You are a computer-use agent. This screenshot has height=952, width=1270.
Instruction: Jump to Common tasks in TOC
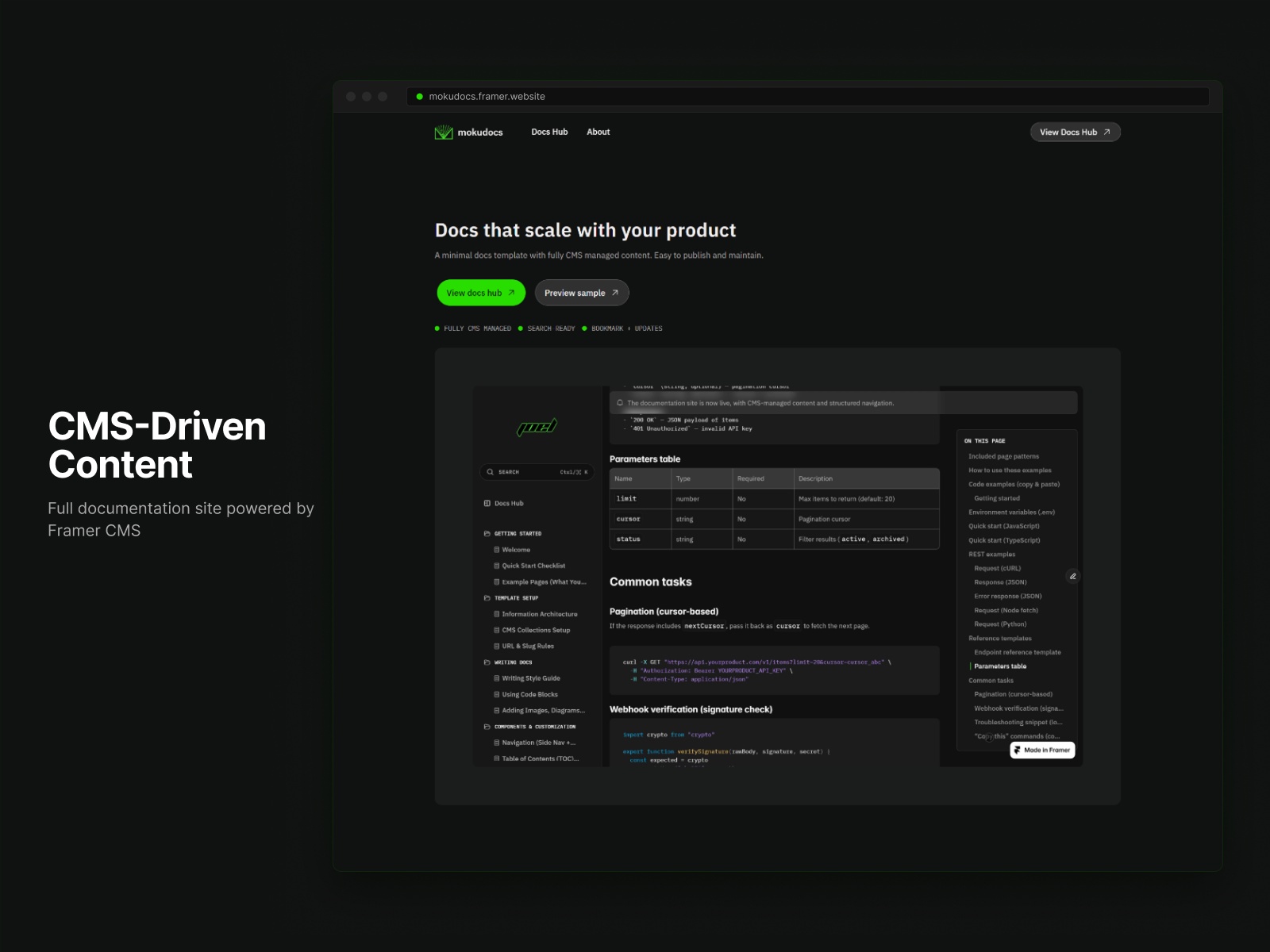(x=991, y=681)
